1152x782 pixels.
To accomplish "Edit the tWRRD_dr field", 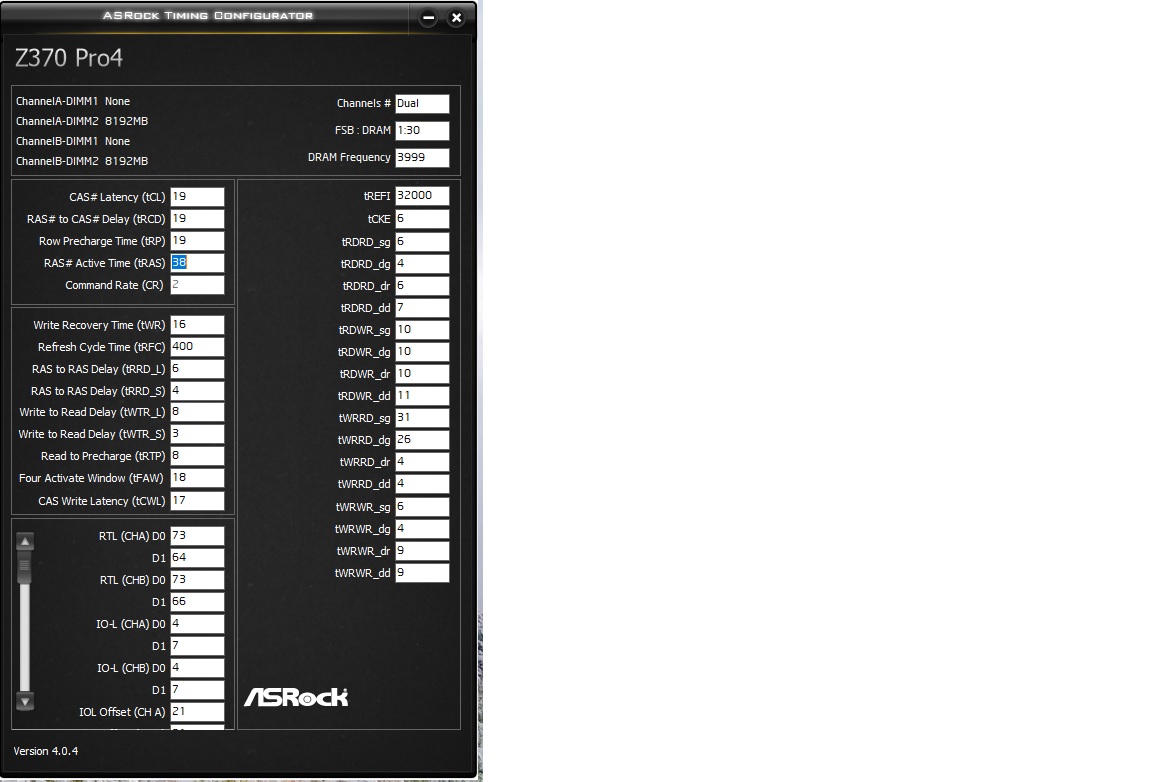I will coord(422,462).
